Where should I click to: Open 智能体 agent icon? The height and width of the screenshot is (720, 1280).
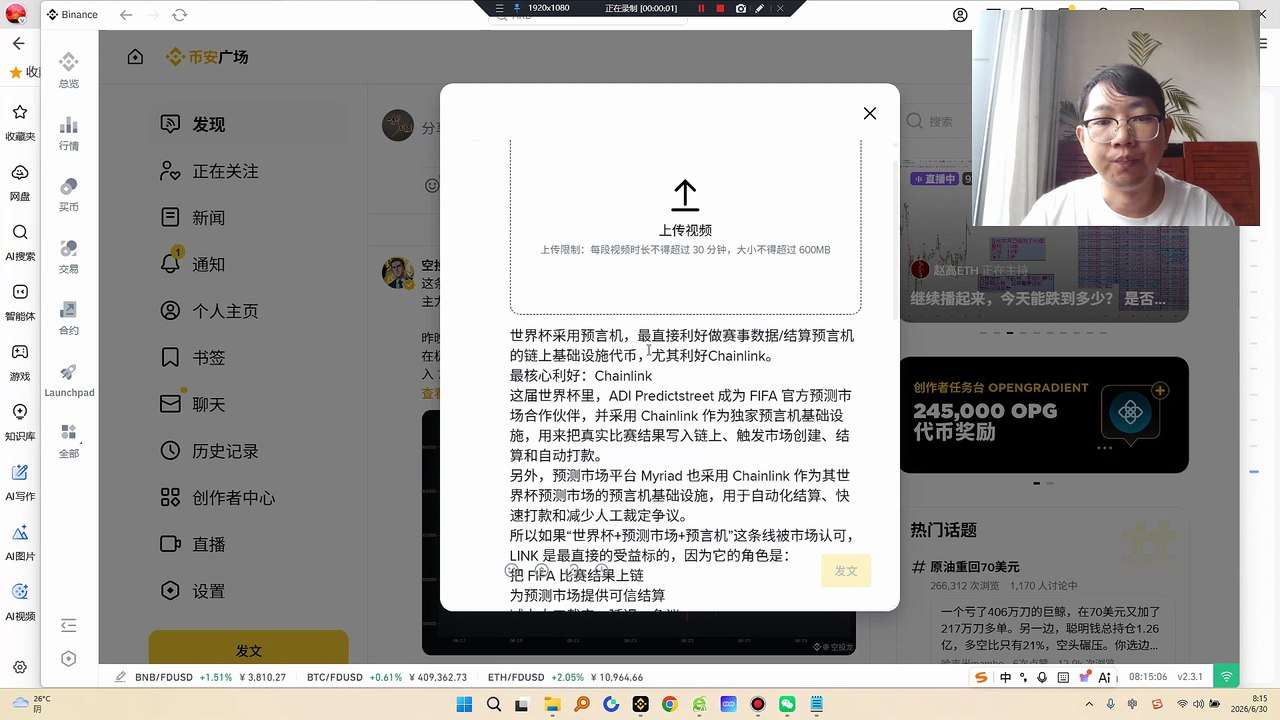[x=20, y=300]
